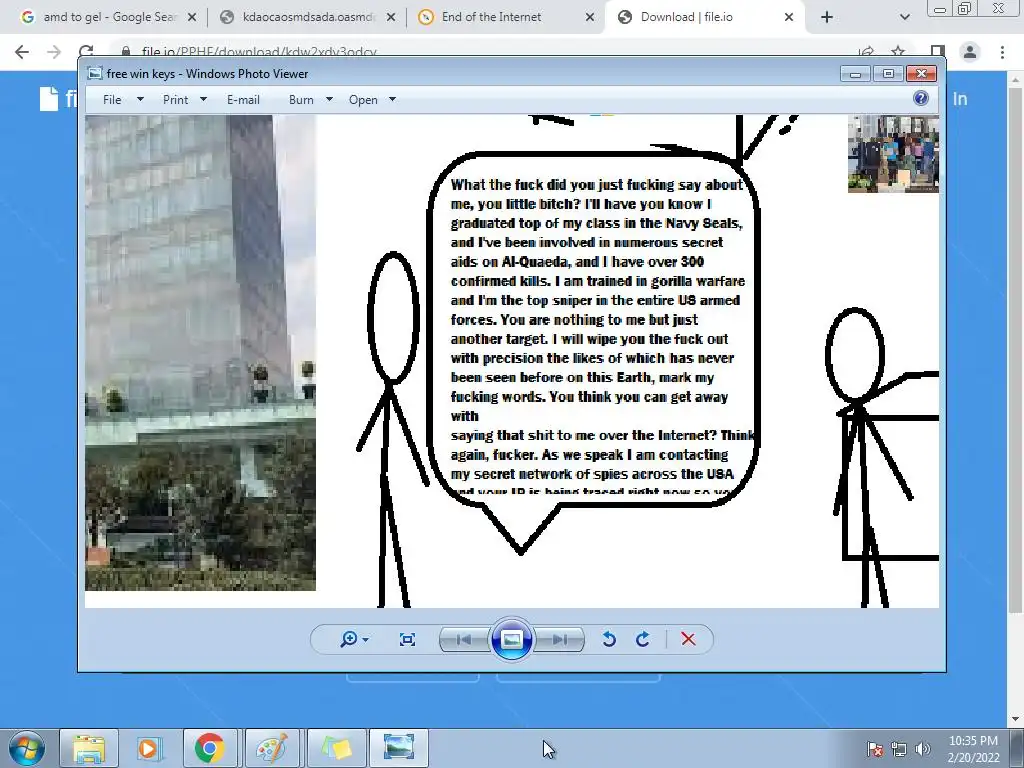The width and height of the screenshot is (1024, 768).
Task: Open the Open menu in Photo Viewer
Action: [363, 100]
